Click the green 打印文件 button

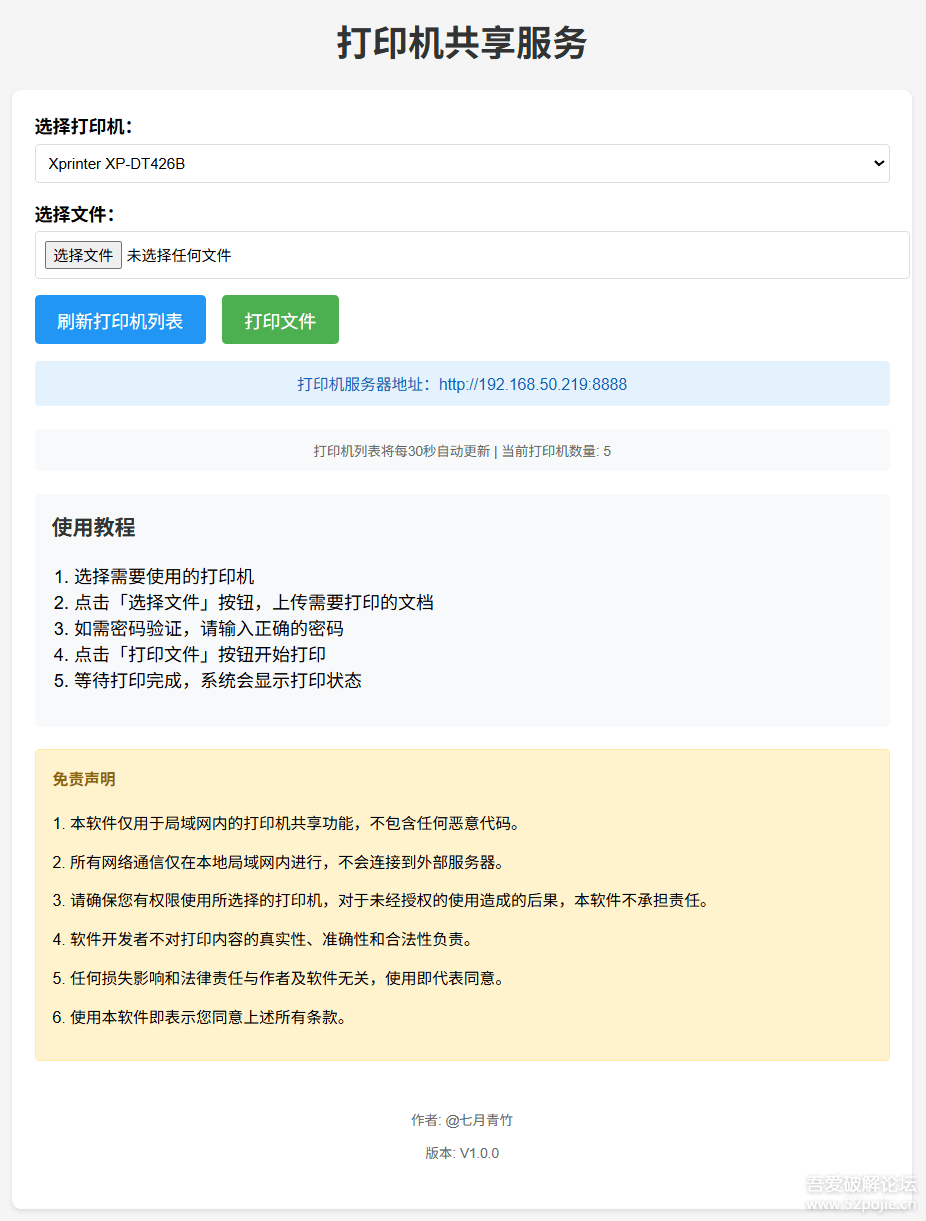point(280,319)
